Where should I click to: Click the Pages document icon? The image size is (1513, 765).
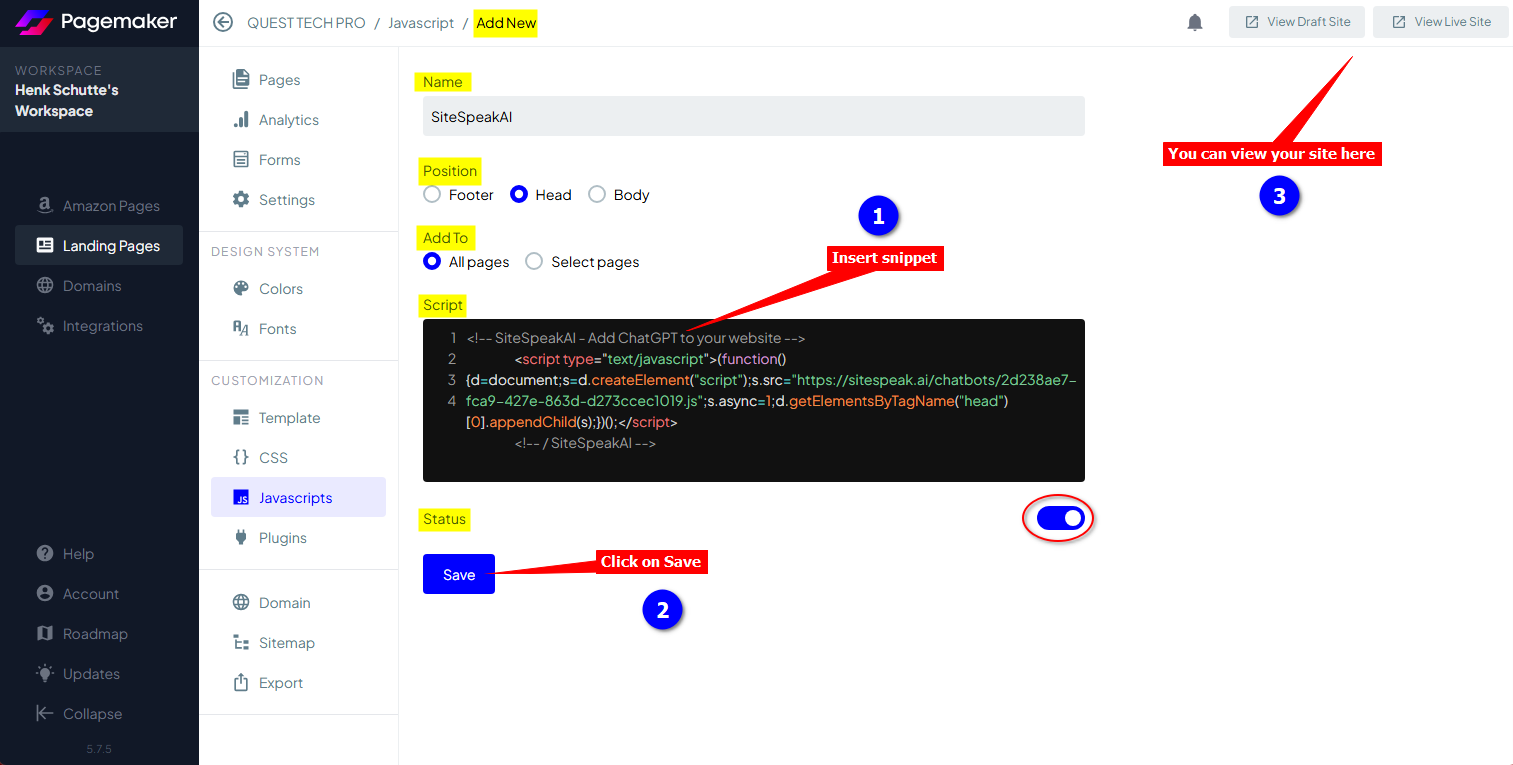pos(241,79)
